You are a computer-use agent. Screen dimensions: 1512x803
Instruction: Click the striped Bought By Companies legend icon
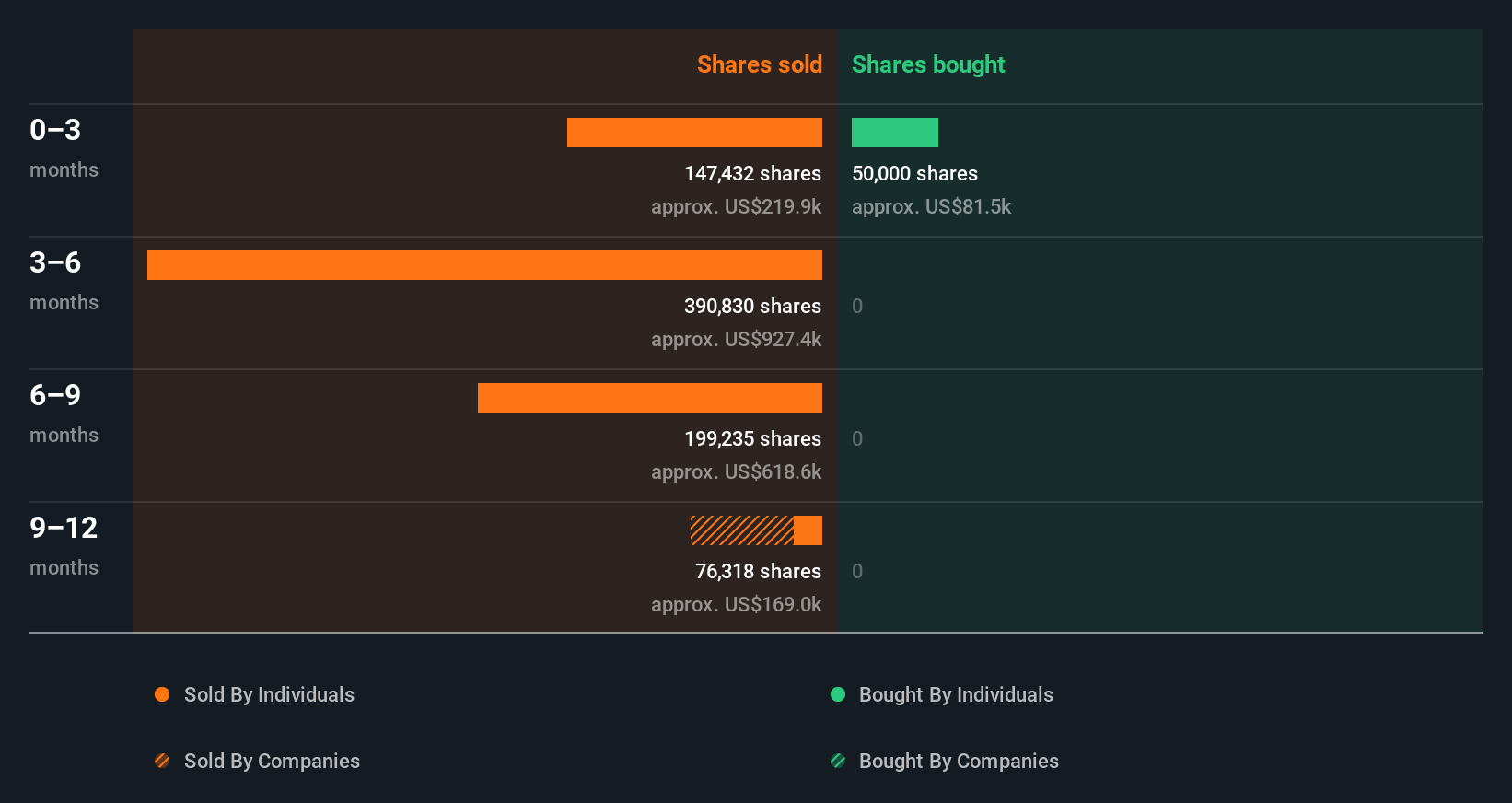point(838,761)
